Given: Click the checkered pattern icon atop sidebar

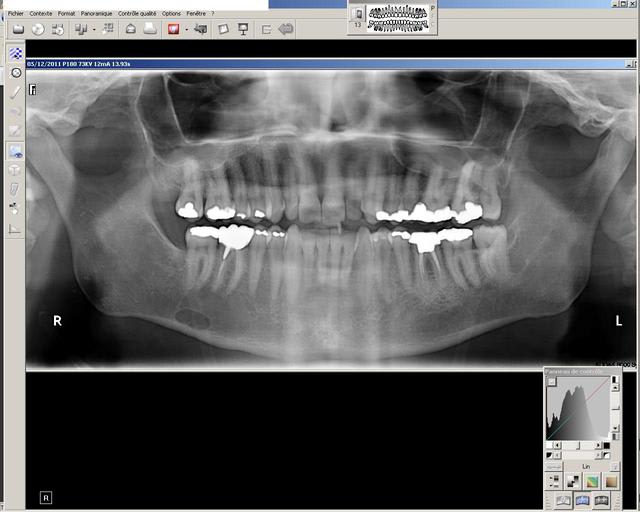Looking at the screenshot, I should (x=16, y=53).
